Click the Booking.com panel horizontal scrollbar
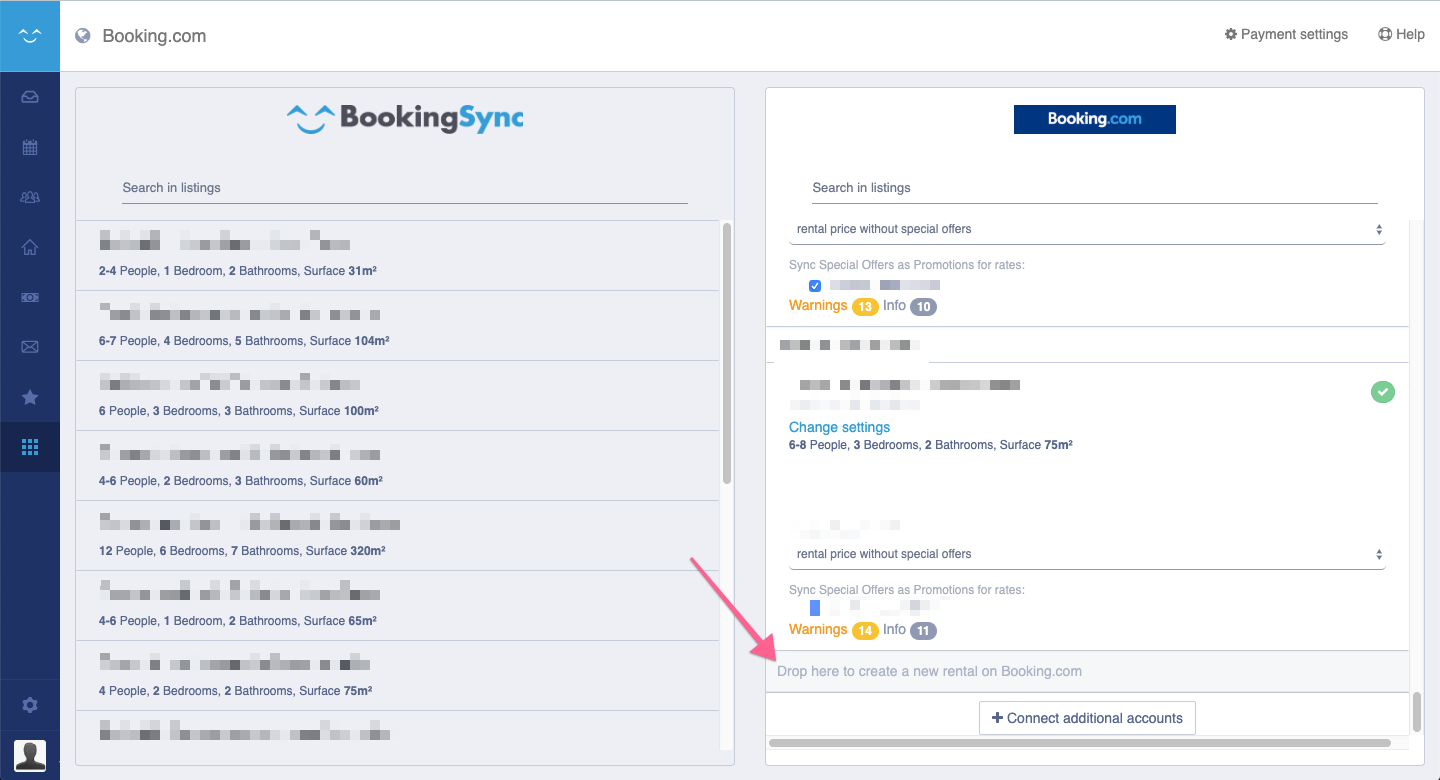 (1080, 743)
